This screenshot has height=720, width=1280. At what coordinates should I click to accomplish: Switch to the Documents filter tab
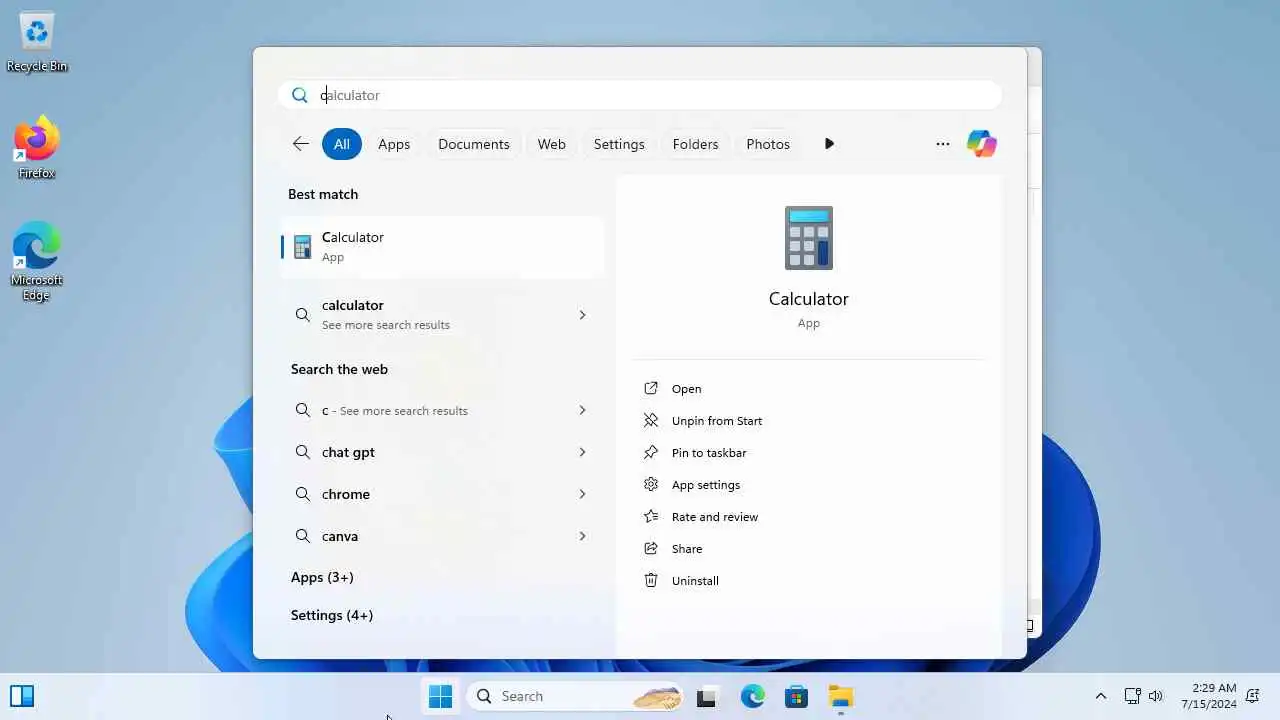(x=474, y=144)
